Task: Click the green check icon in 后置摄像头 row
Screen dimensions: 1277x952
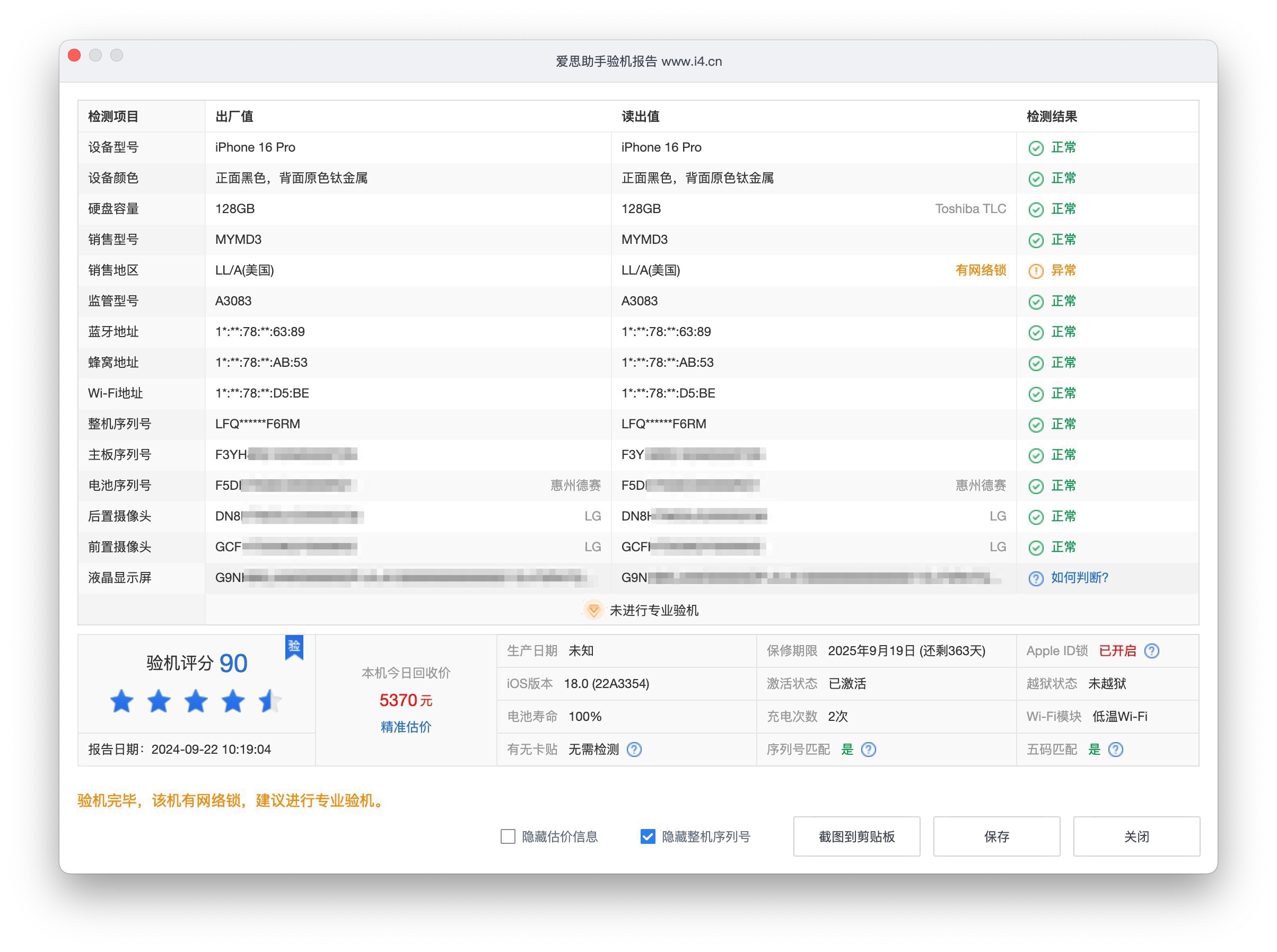Action: [x=1035, y=517]
